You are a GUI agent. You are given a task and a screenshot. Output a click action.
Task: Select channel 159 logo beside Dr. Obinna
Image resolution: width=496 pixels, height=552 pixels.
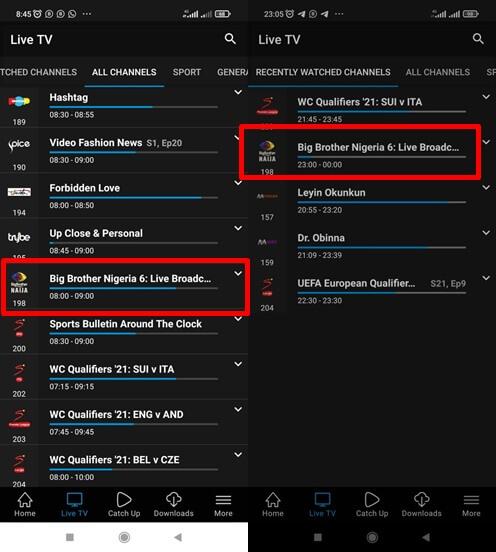(x=267, y=242)
